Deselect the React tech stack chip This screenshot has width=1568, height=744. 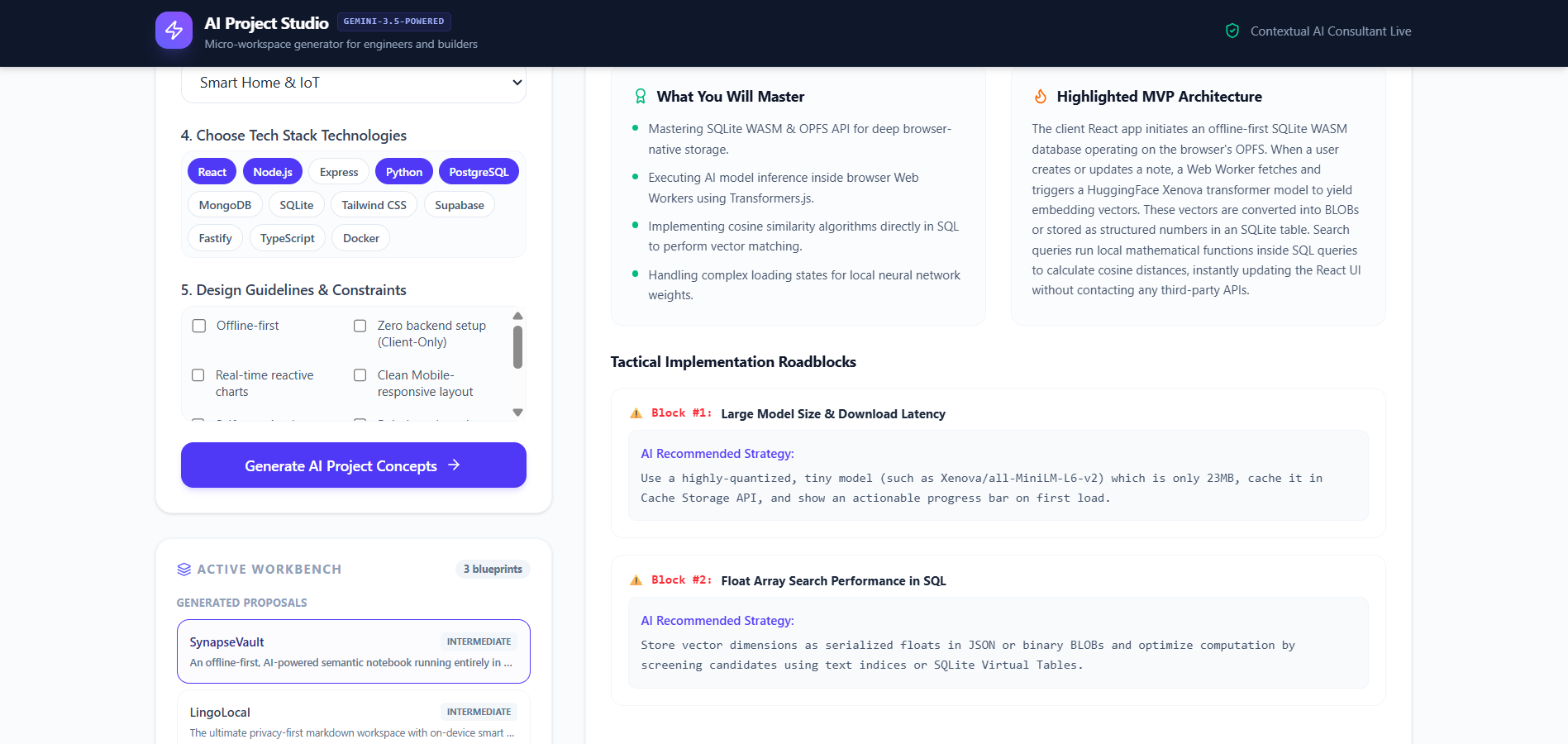pos(212,172)
